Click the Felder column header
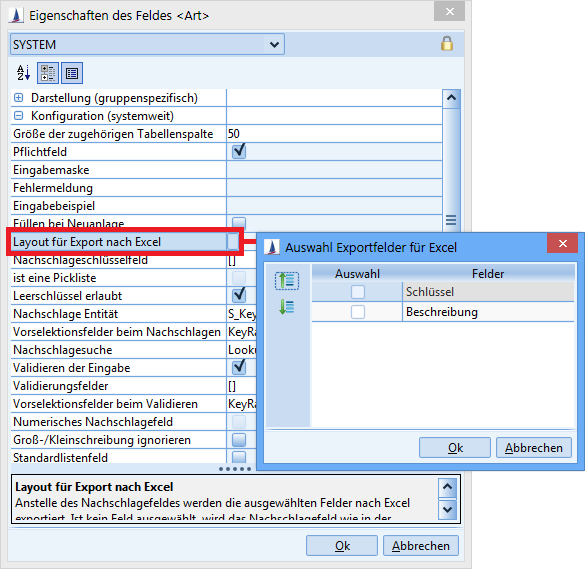585x569 pixels. [488, 273]
